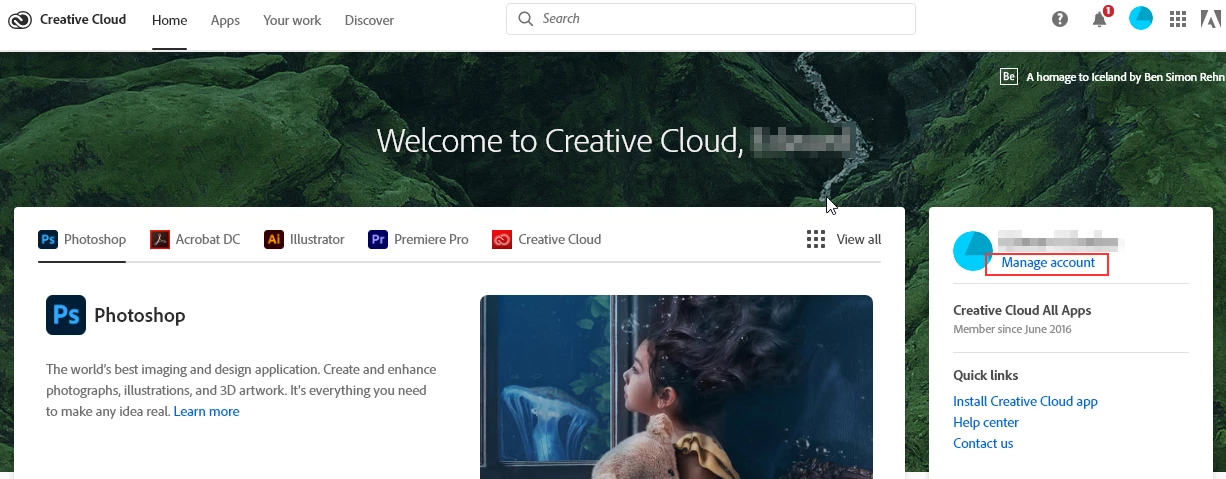Click the Illustrator Ai tab icon
Viewport: 1226px width, 479px height.
click(274, 239)
